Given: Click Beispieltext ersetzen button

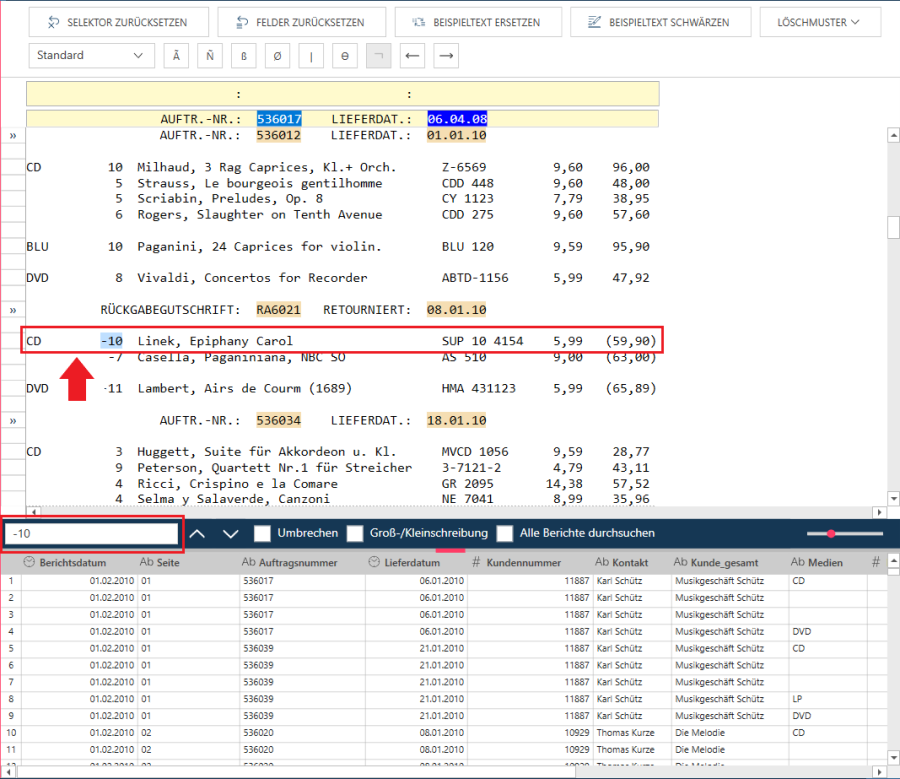Looking at the screenshot, I should 477,22.
